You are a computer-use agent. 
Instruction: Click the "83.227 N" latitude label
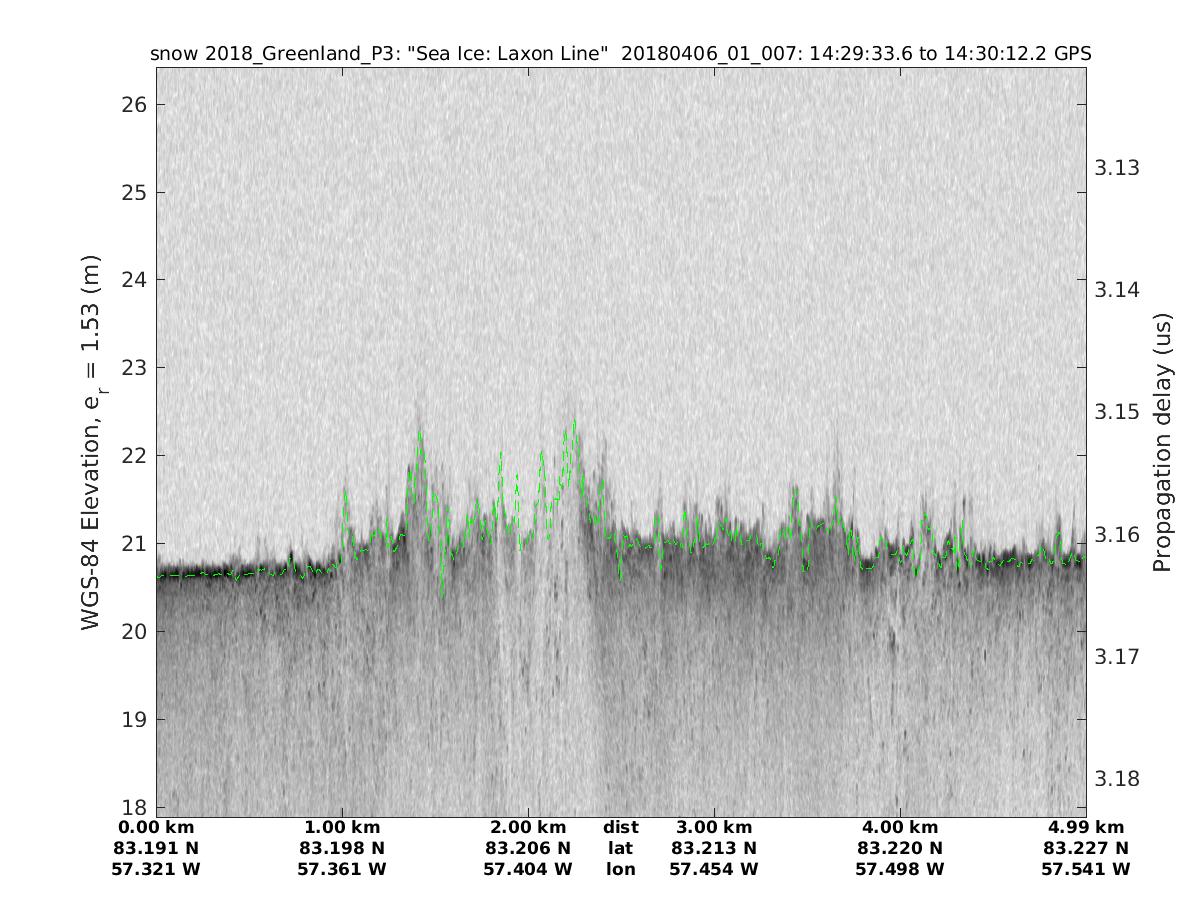(1085, 848)
